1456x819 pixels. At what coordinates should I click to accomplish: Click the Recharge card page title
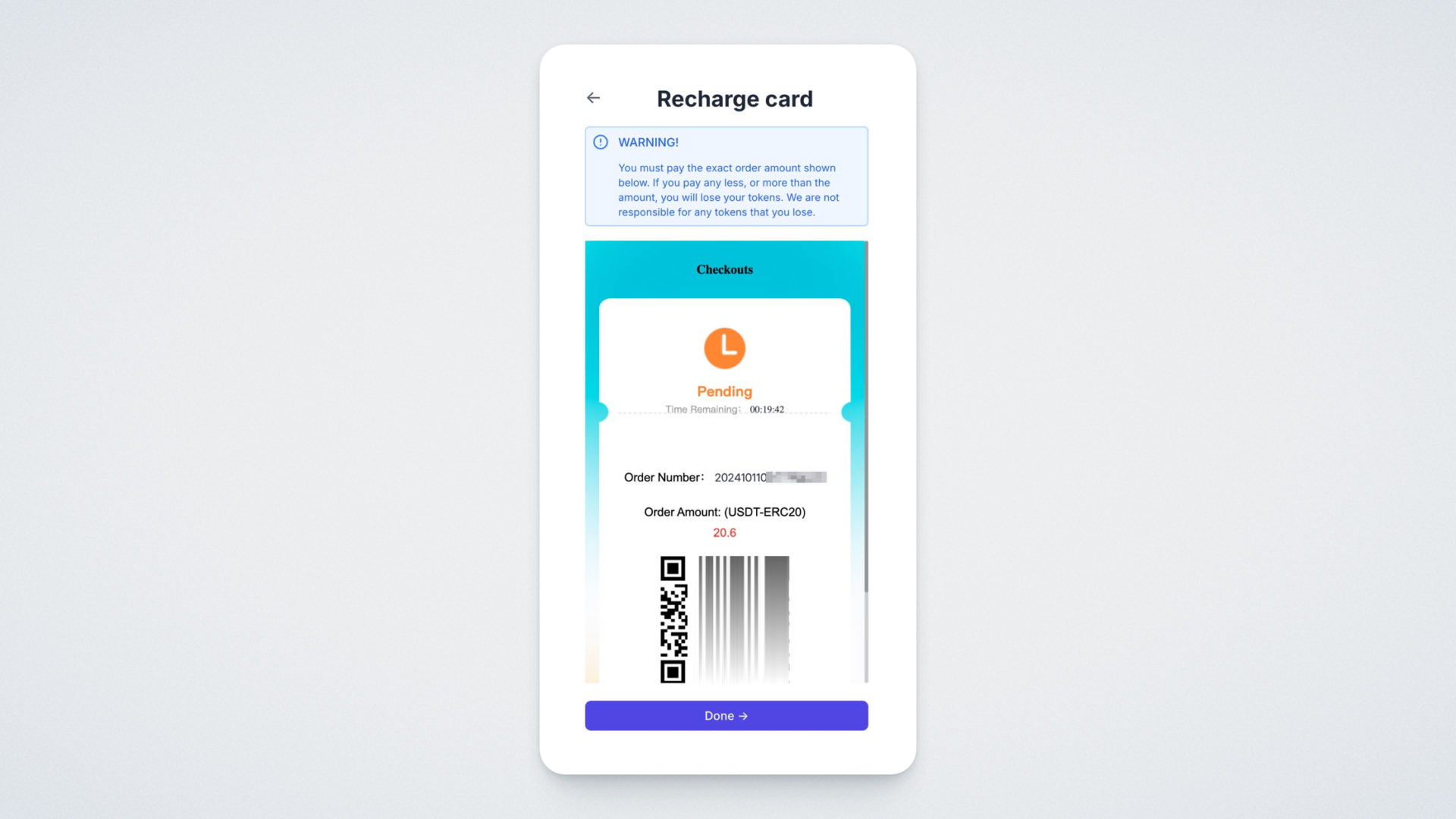(x=734, y=99)
